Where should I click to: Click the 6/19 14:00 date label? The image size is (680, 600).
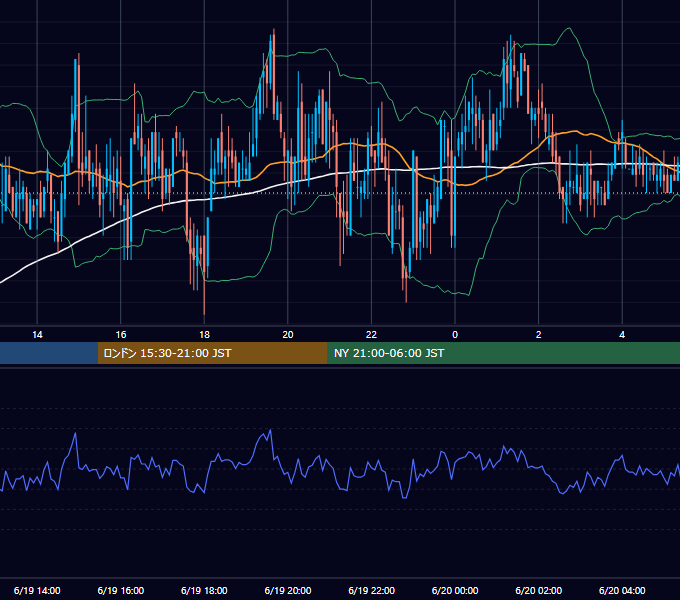coord(37,590)
